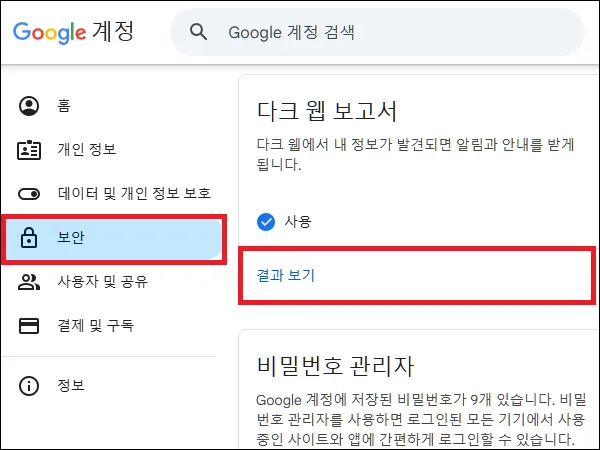Click the password manager description text
This screenshot has height=450, width=600.
click(x=421, y=419)
